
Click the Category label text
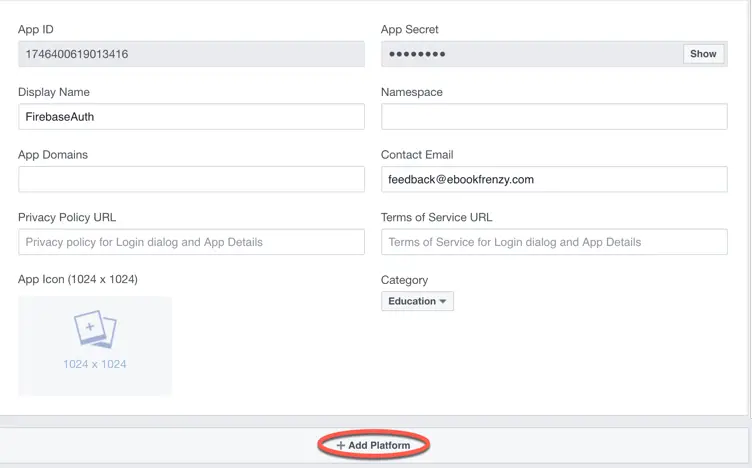tap(404, 280)
